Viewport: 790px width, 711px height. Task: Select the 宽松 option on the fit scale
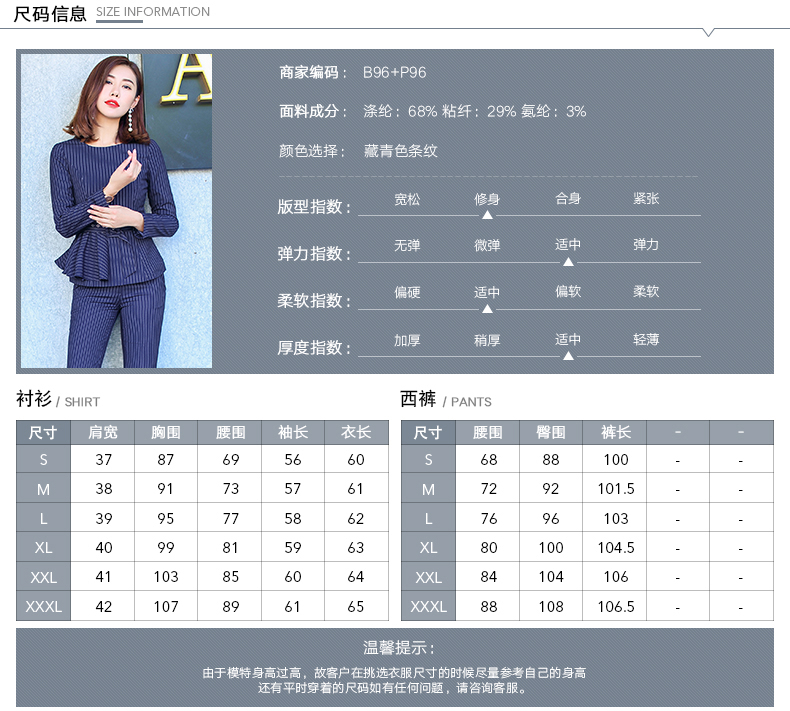tap(407, 199)
